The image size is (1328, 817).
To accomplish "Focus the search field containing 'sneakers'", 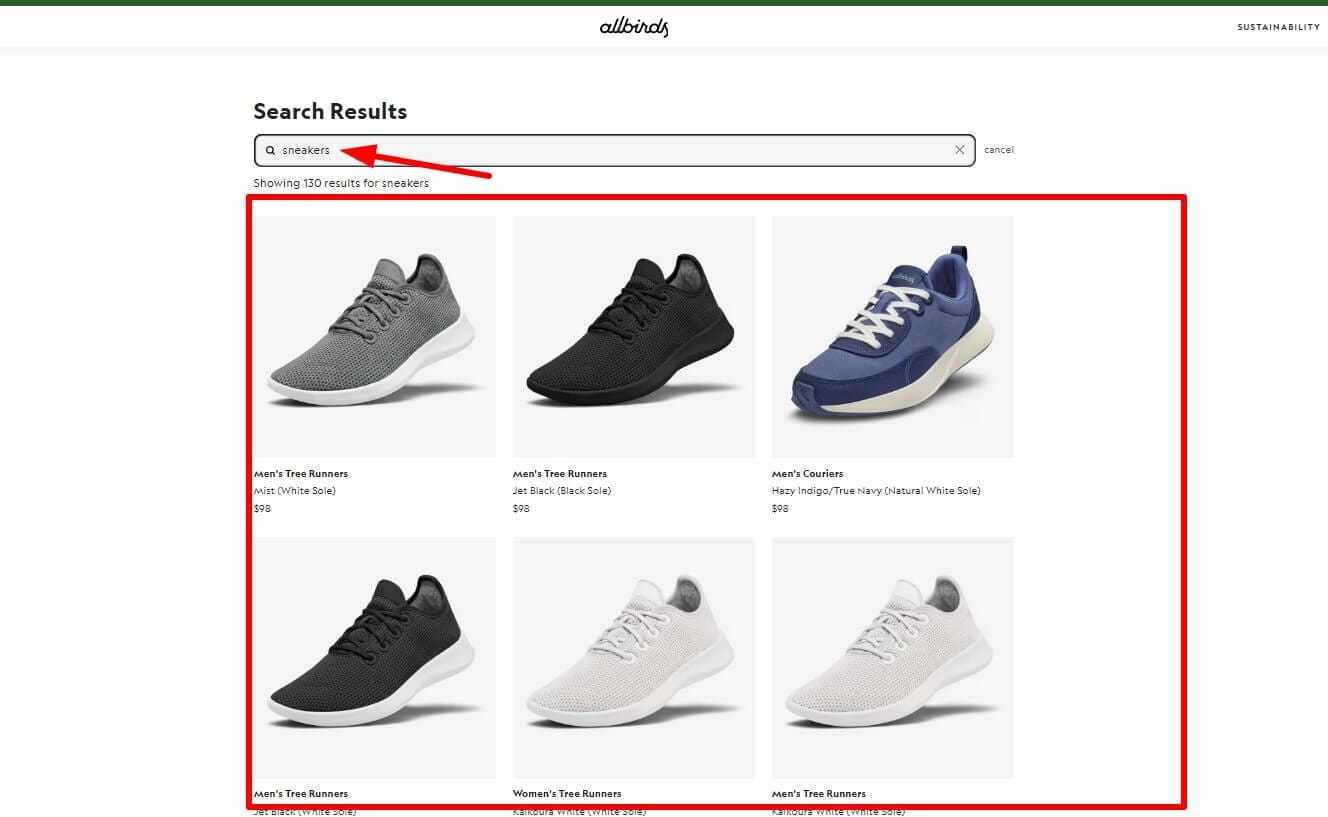I will (600, 150).
